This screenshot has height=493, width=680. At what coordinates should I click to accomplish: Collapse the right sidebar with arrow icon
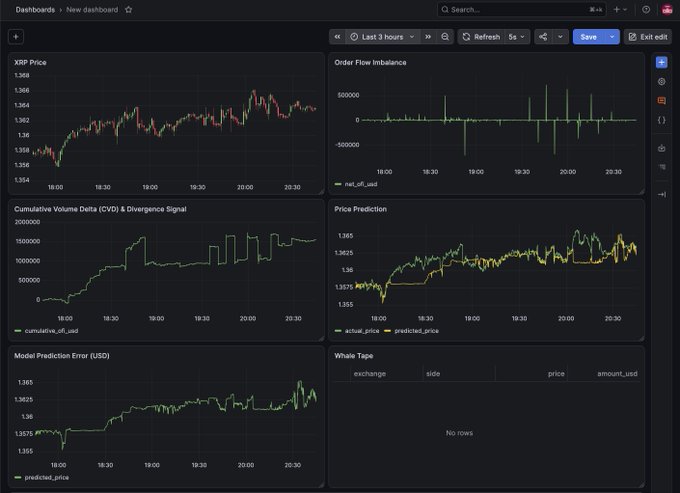pyautogui.click(x=661, y=195)
